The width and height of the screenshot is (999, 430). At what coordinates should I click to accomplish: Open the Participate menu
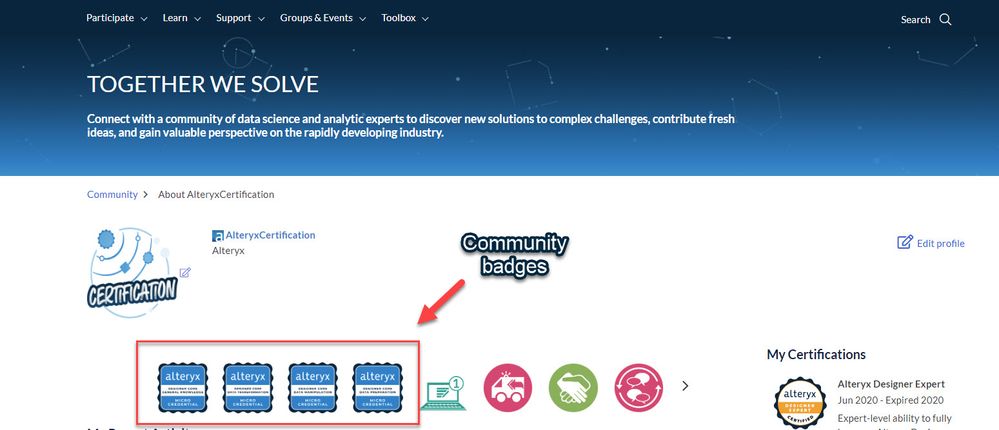tap(117, 18)
